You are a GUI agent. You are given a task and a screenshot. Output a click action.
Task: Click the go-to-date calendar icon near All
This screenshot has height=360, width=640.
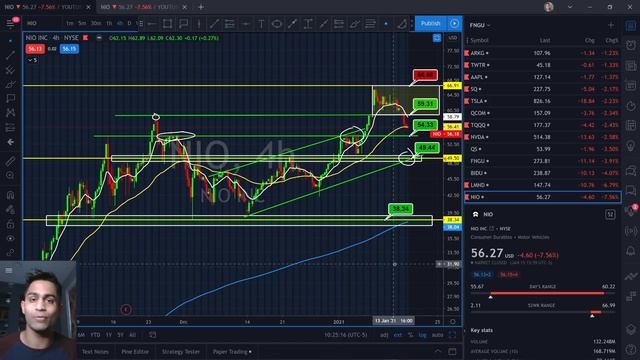153,335
